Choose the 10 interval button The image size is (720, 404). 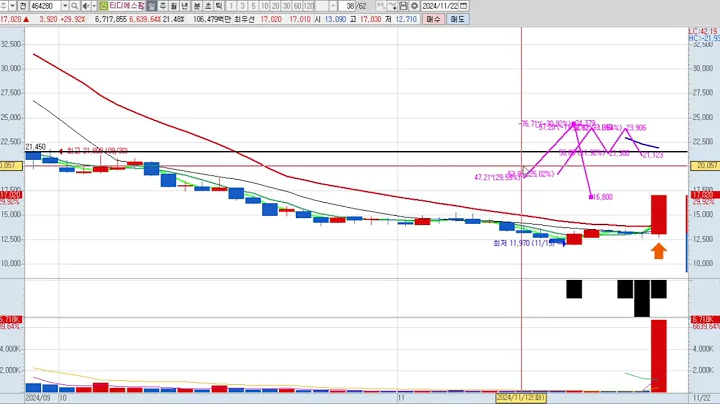coord(264,6)
